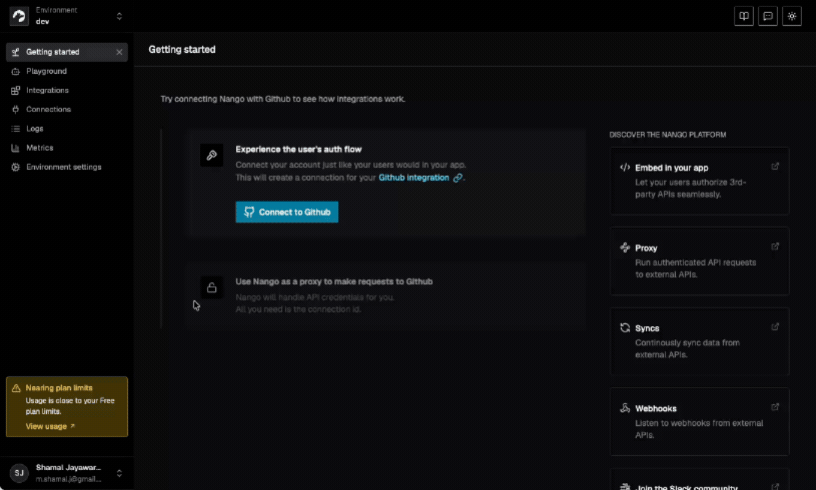Image resolution: width=816 pixels, height=490 pixels.
Task: View Metrics in the sidebar
Action: click(67, 148)
